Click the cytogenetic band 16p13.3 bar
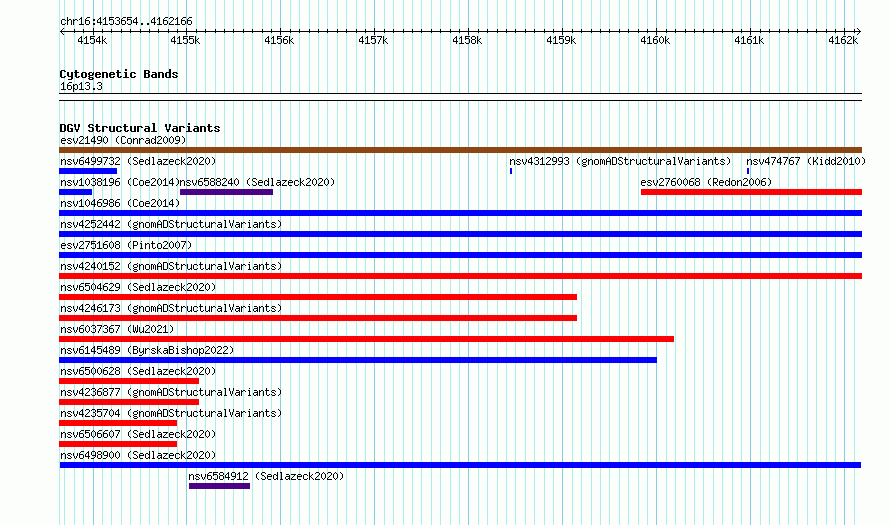The height and width of the screenshot is (525, 890). [x=460, y=97]
